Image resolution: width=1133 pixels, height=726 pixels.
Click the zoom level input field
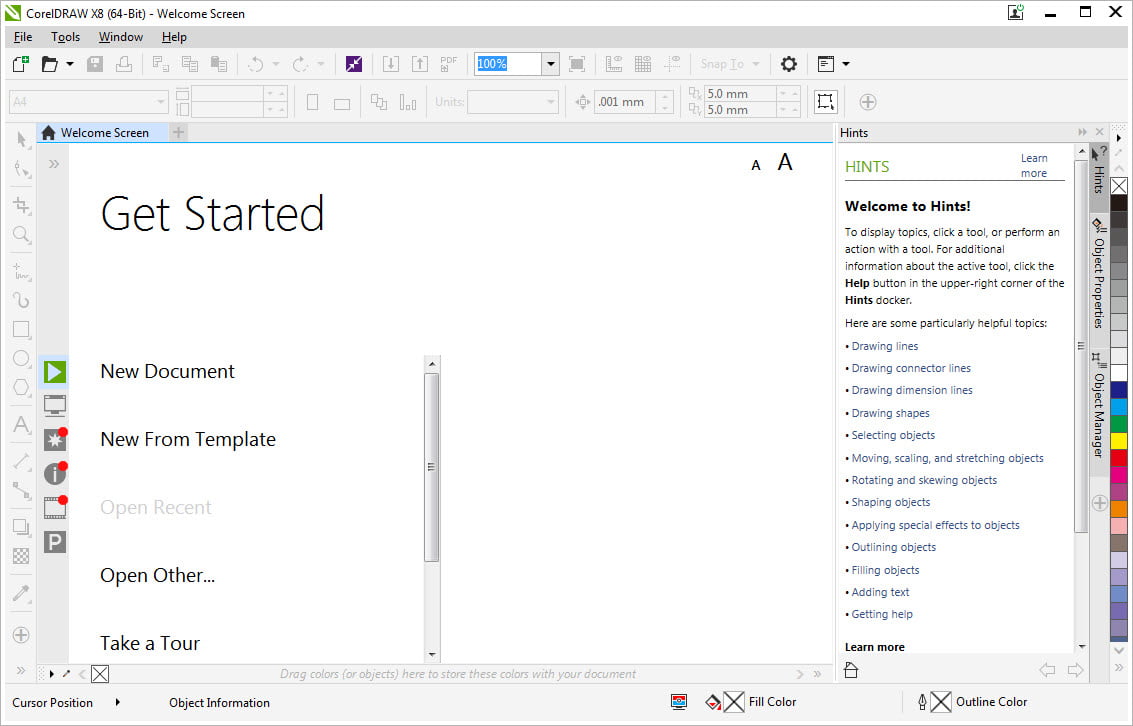pyautogui.click(x=508, y=64)
